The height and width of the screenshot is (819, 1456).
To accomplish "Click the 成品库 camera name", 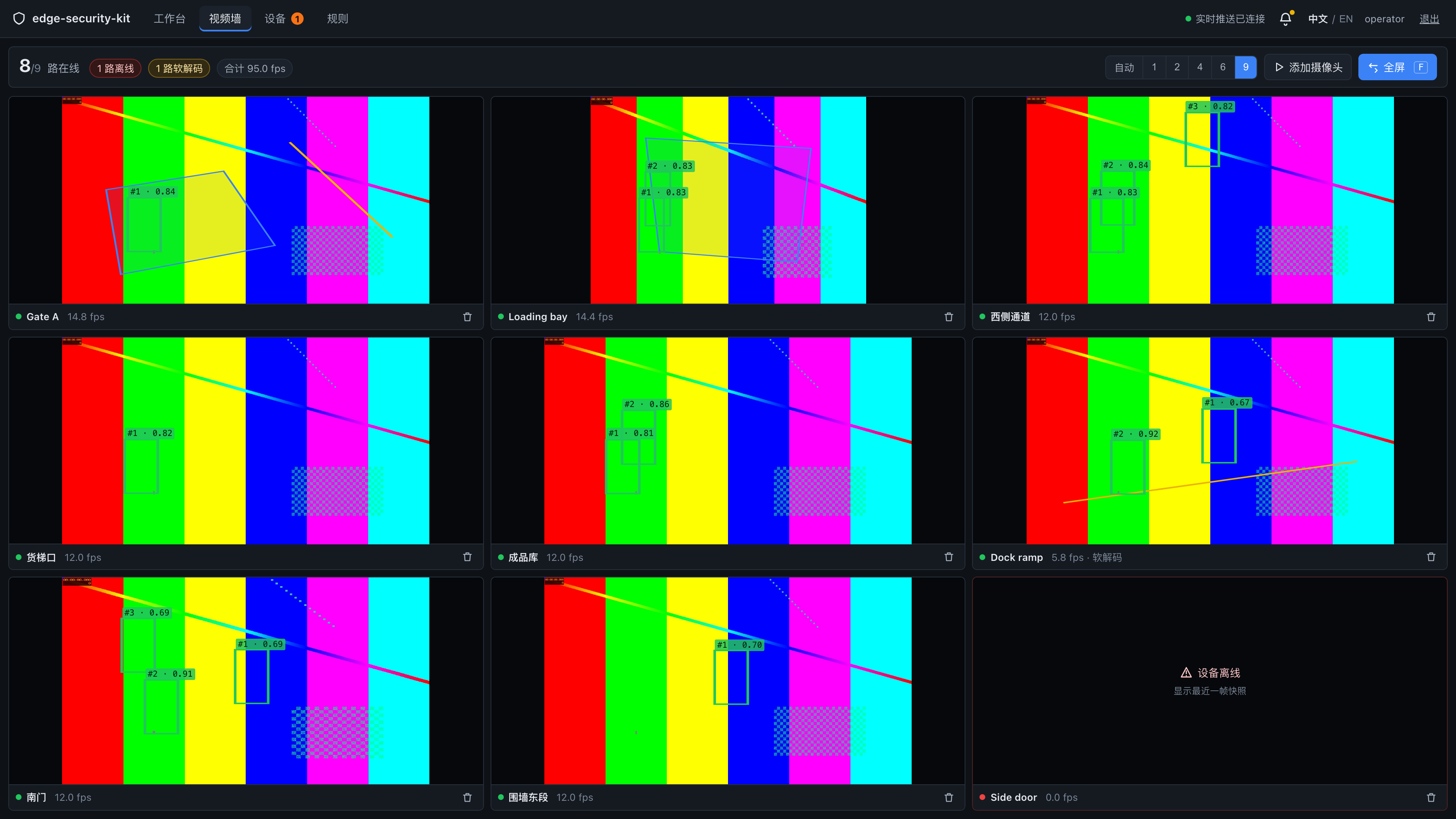I will [x=523, y=557].
